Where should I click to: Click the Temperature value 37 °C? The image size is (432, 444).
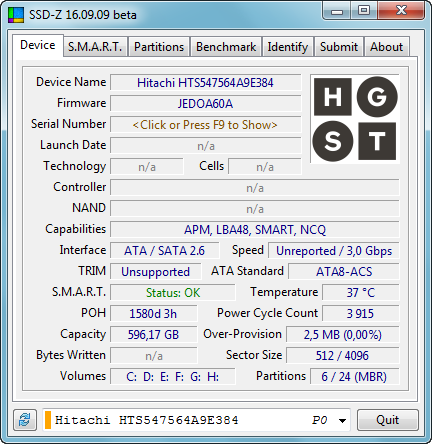tap(361, 293)
